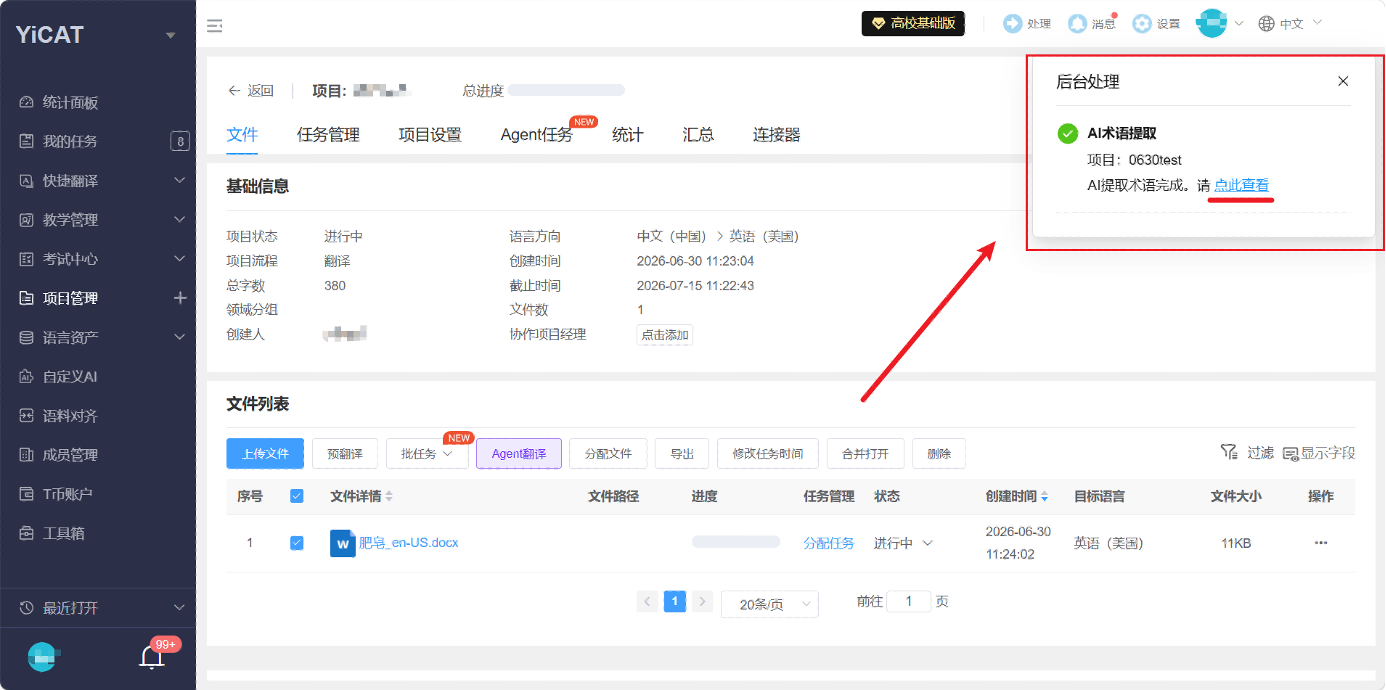This screenshot has height=690, width=1386.
Task: Click the 前往 page number input field
Action: tap(909, 601)
